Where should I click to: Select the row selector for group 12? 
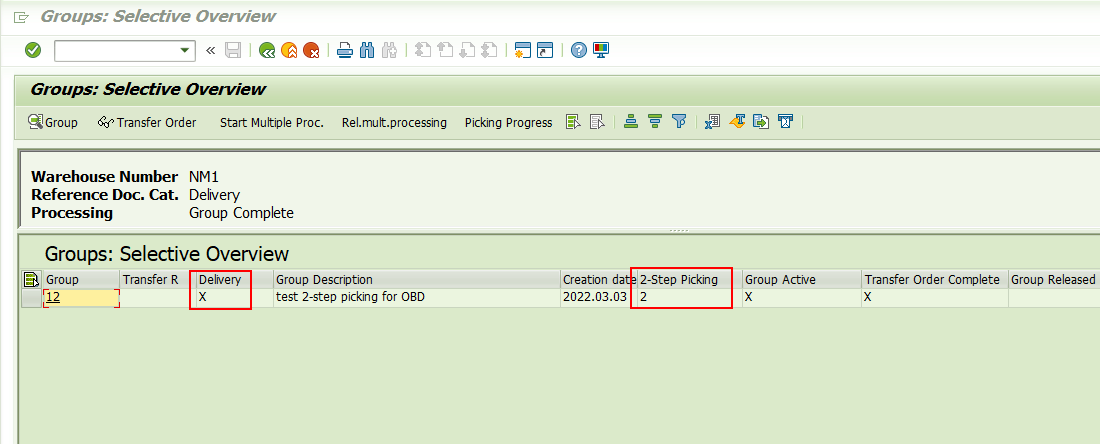32,297
